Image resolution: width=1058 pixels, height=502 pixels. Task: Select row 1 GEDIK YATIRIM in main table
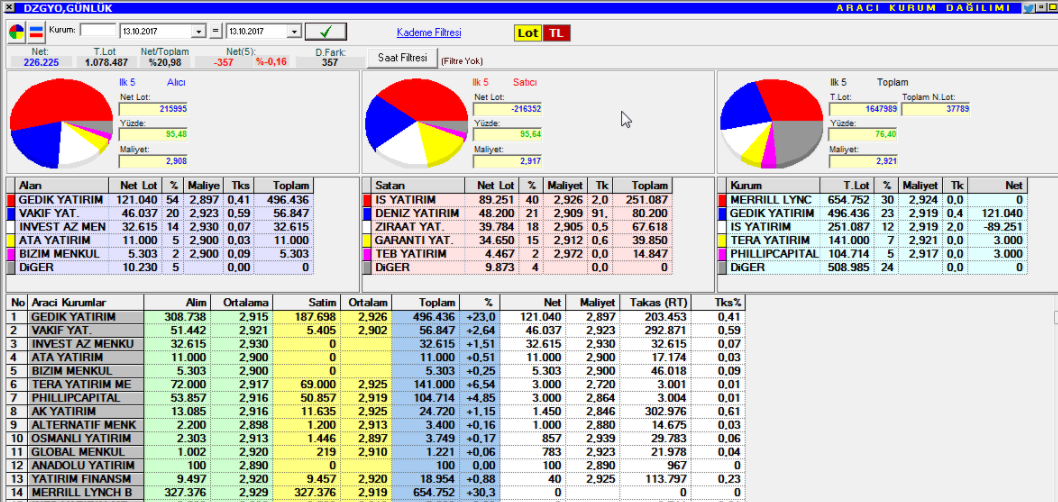click(375, 316)
